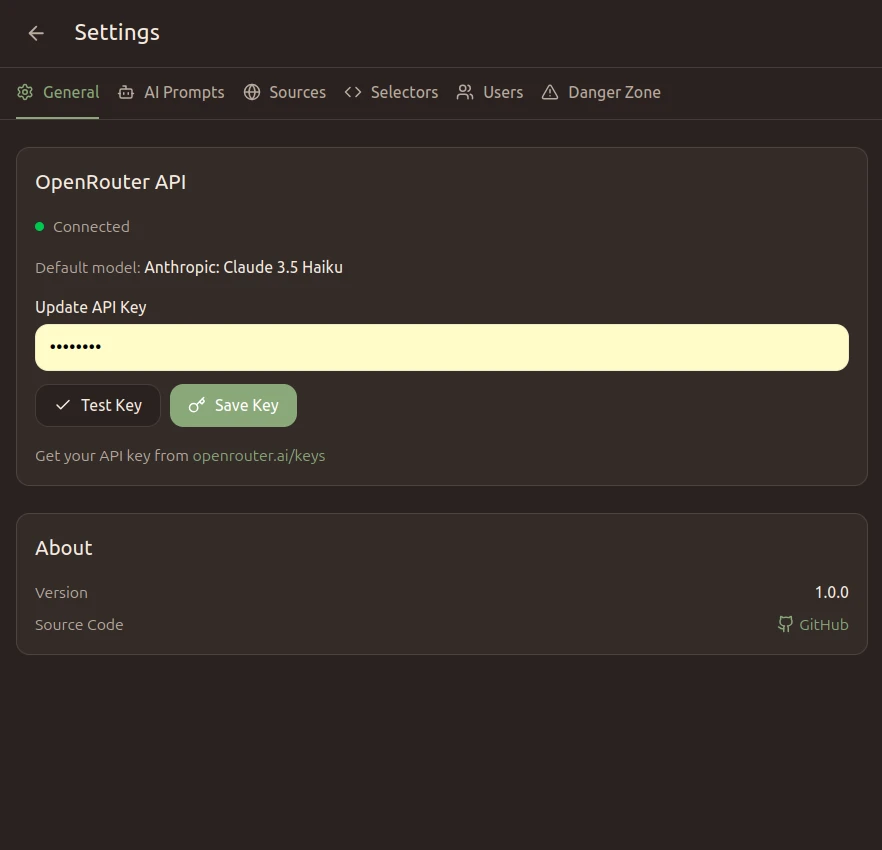Image resolution: width=882 pixels, height=850 pixels.
Task: Open the Sources tab
Action: (297, 92)
